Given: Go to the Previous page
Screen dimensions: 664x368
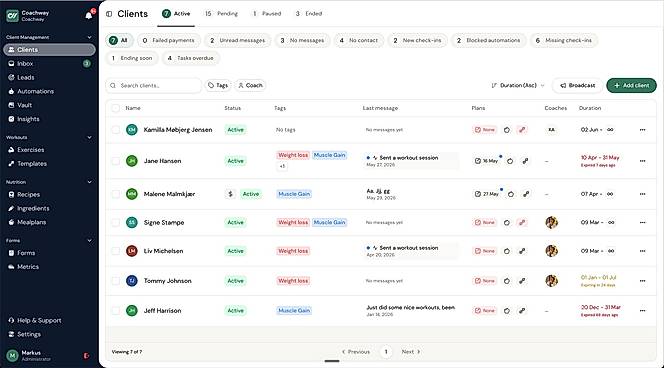Looking at the screenshot, I should [356, 352].
